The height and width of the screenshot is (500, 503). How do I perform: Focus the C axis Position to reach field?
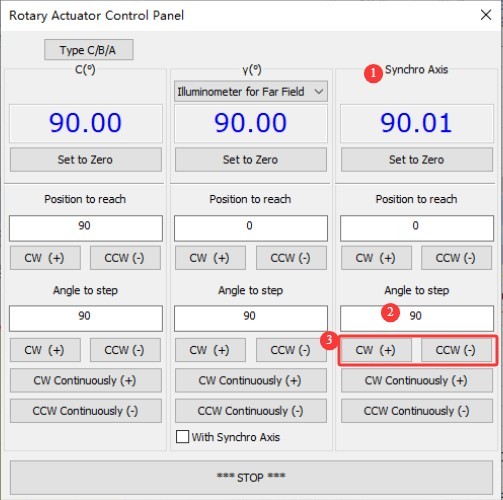[x=86, y=228]
